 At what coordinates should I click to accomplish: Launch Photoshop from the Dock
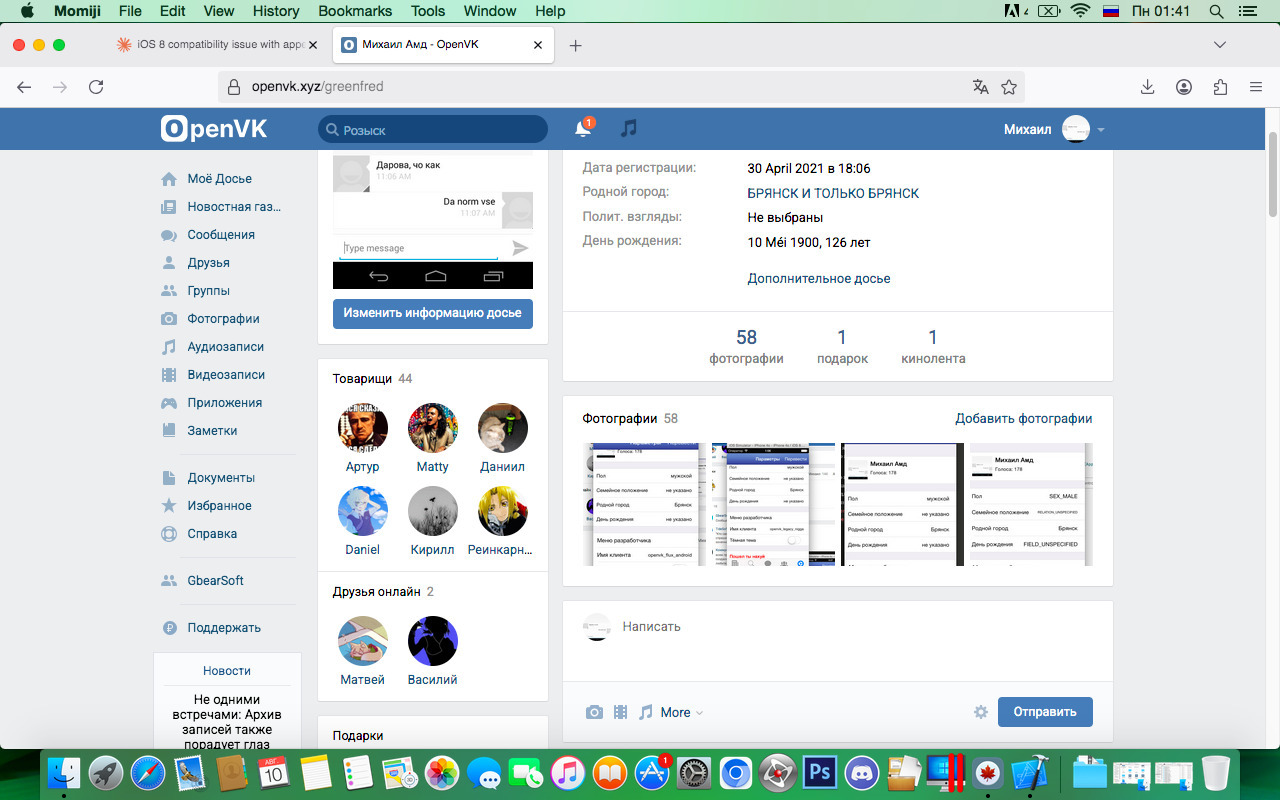pyautogui.click(x=820, y=773)
